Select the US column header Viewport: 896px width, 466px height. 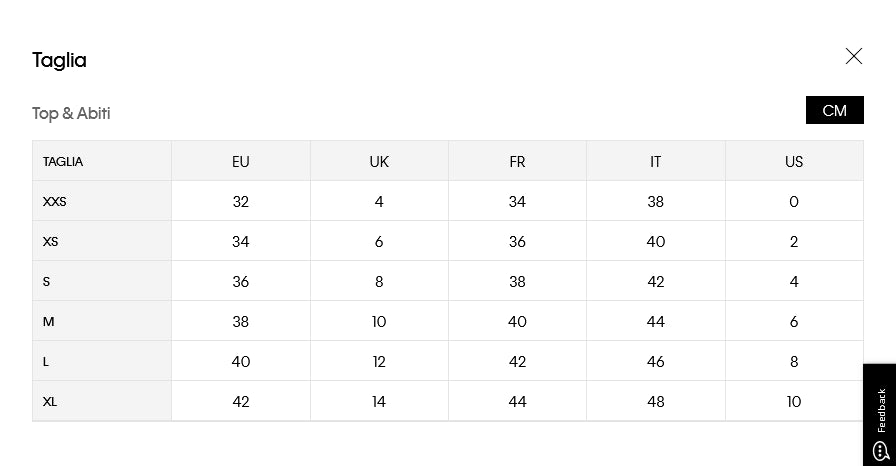(794, 161)
